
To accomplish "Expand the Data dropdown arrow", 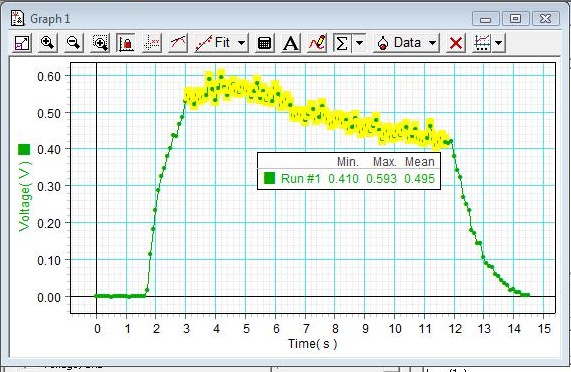I will 432,43.
